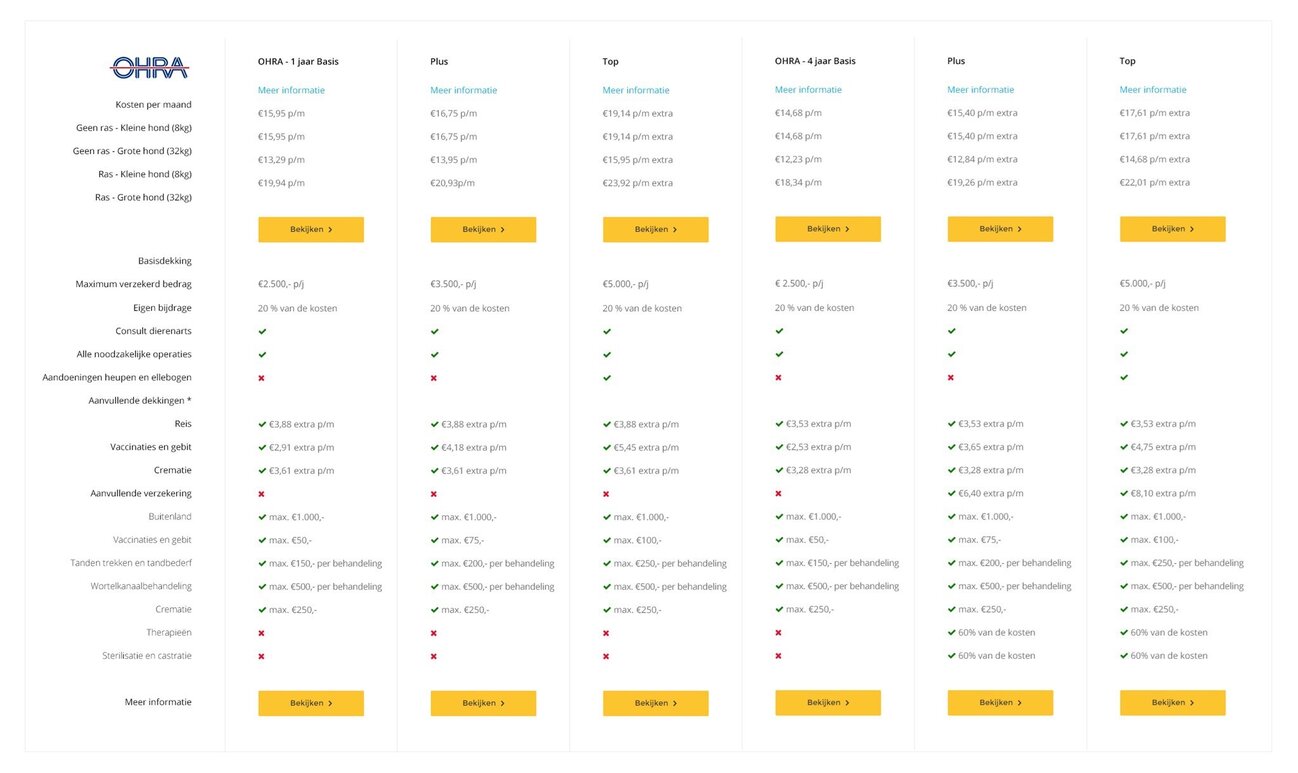This screenshot has width=1298, height=773.
Task: Click the €13,95 p/m price
Action: click(454, 160)
